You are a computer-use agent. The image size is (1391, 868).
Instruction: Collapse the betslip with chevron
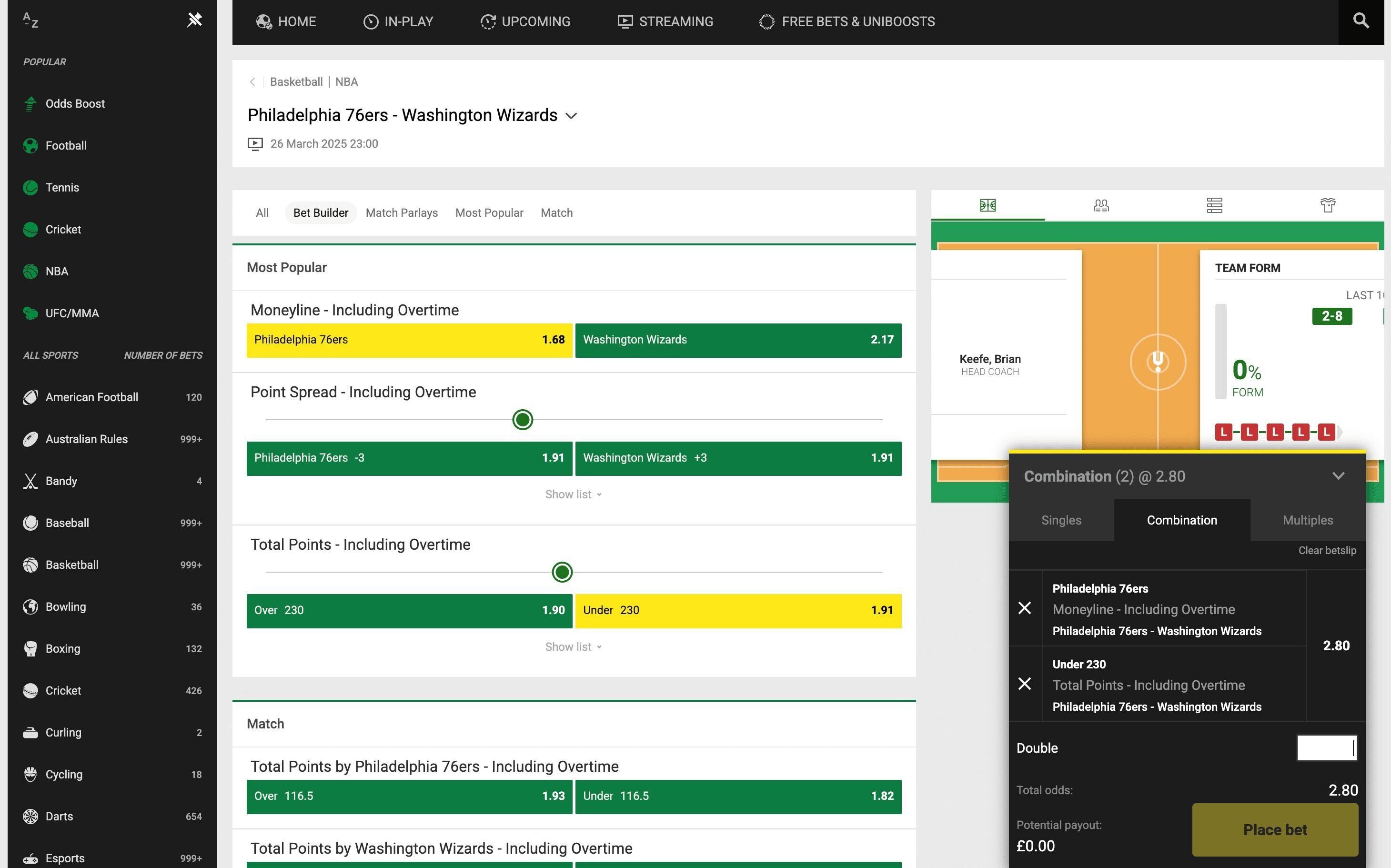1338,476
